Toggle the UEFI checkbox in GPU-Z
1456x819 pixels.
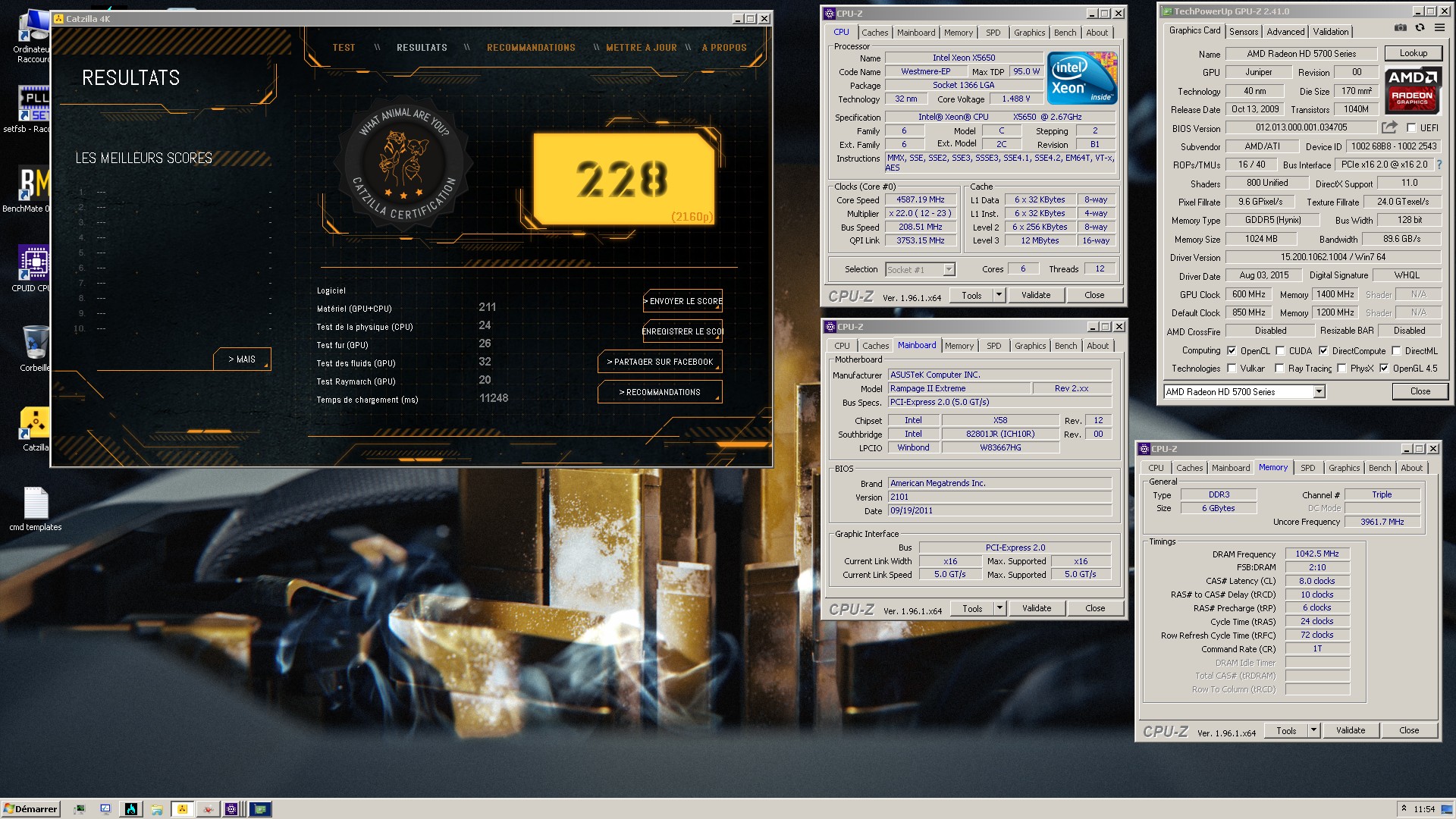(x=1411, y=127)
